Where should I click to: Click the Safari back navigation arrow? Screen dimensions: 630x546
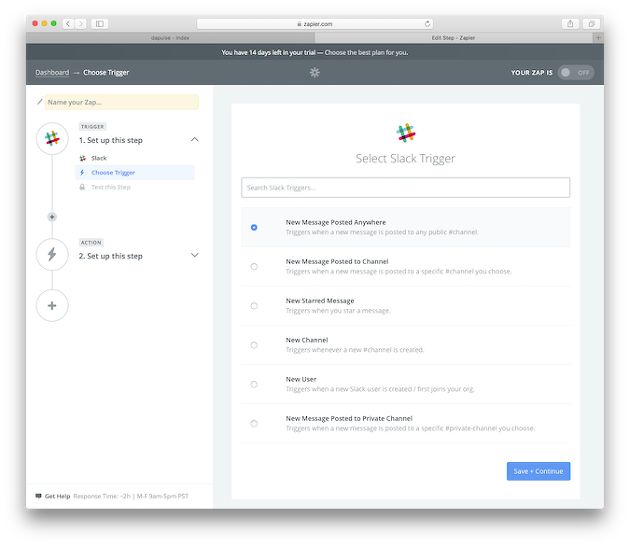tap(68, 24)
